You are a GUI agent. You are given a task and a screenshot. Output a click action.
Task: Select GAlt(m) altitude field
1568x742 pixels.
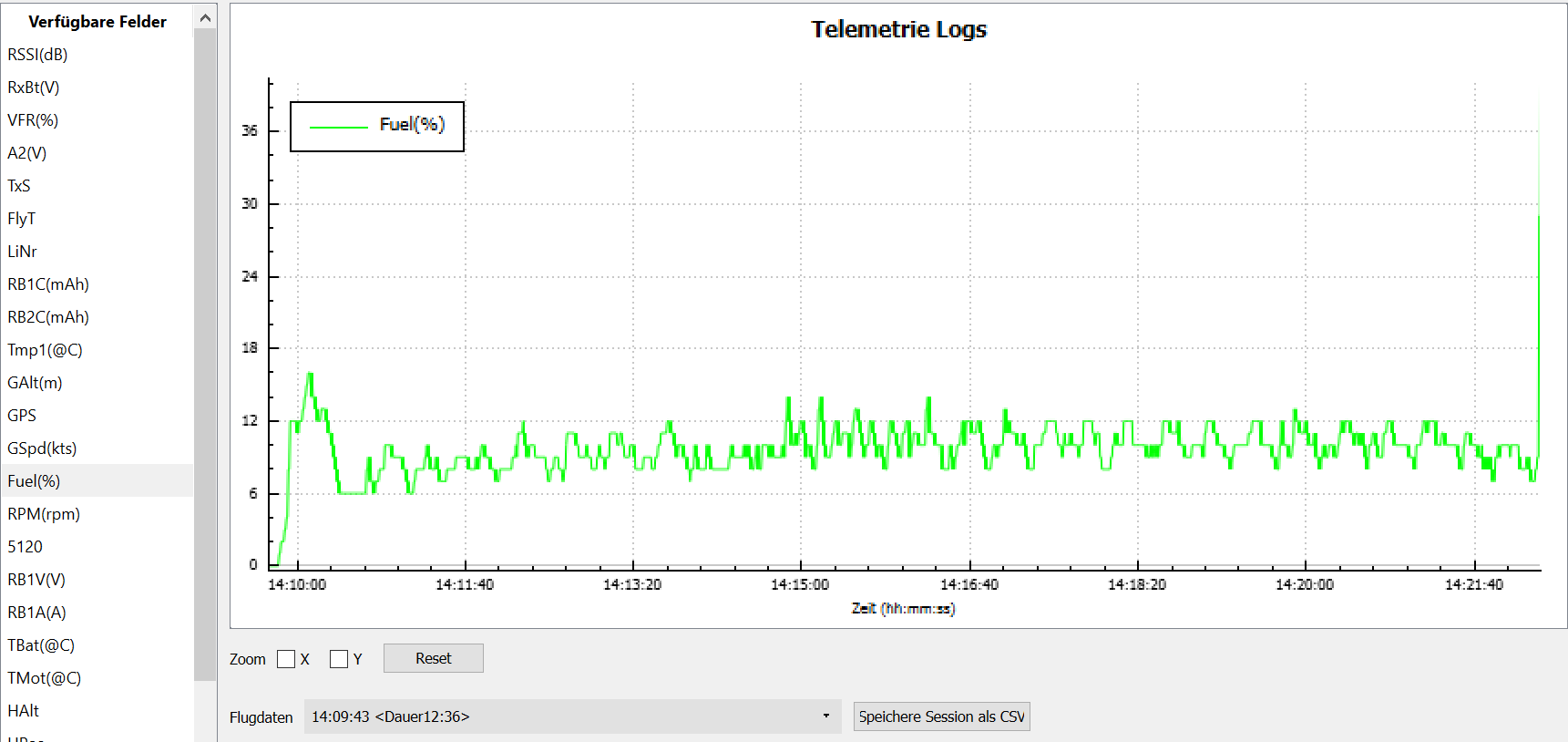[x=35, y=383]
